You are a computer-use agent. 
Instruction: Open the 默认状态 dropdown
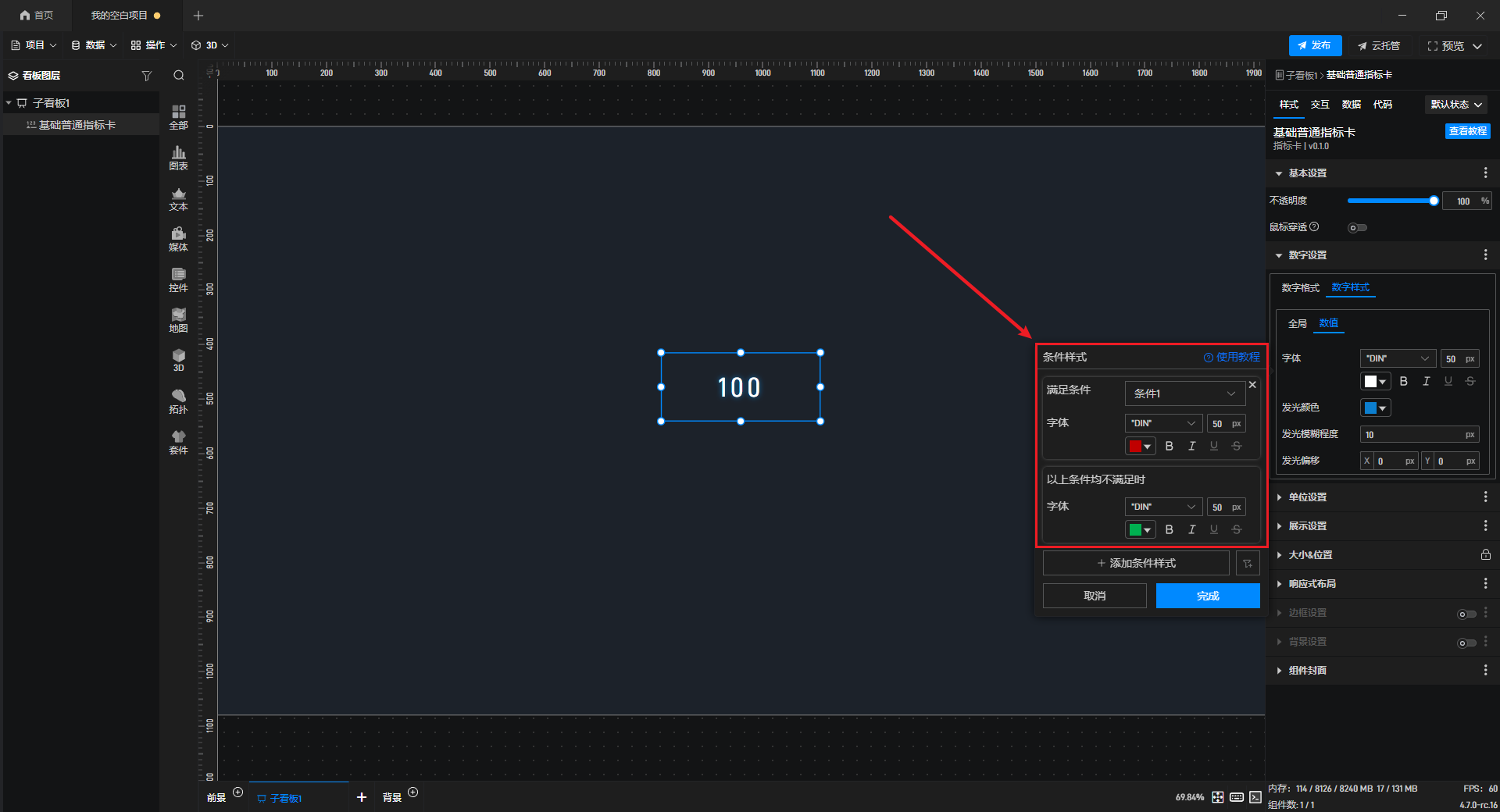[1455, 105]
